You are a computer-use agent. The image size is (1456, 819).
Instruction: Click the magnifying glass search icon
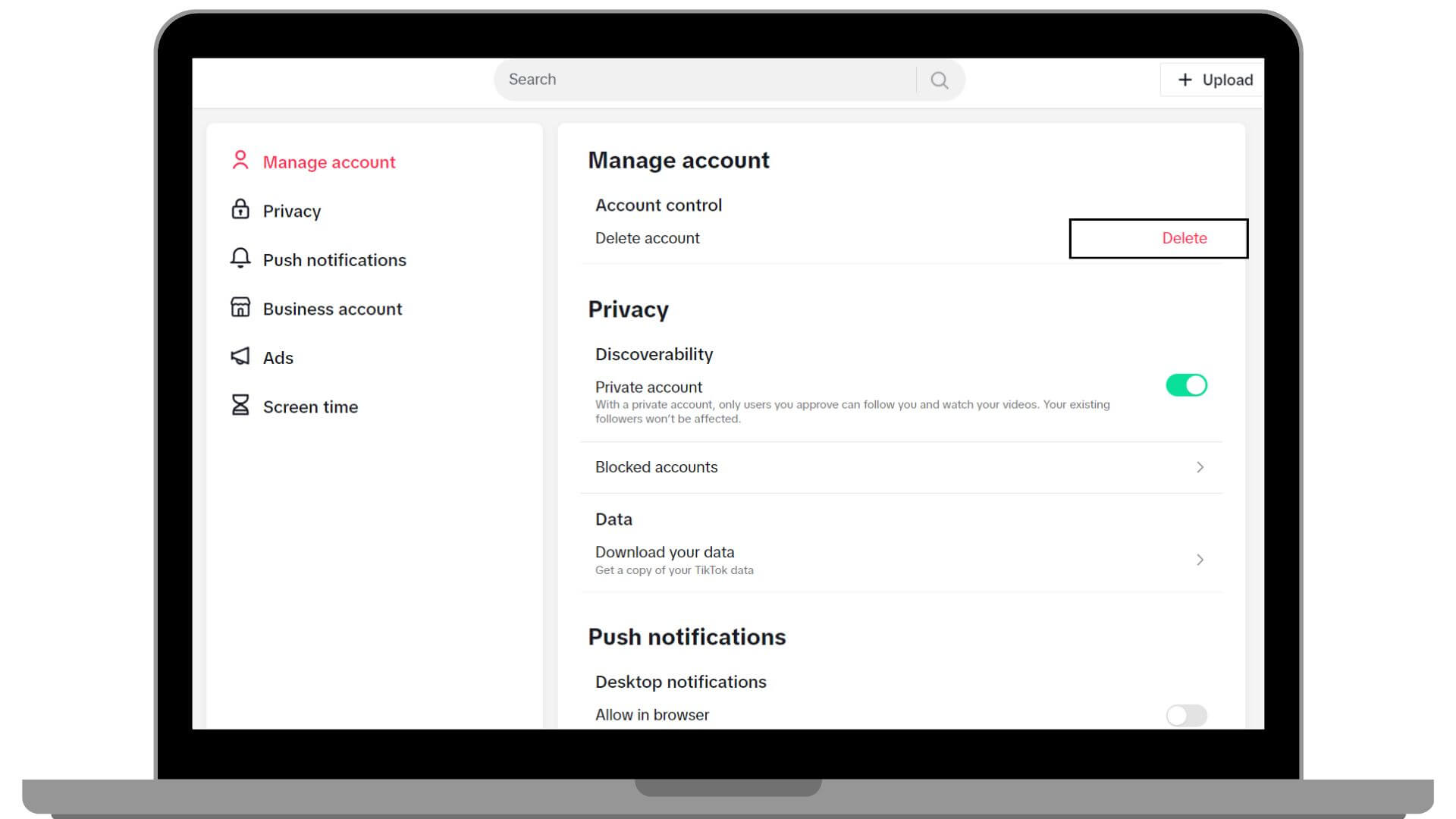tap(940, 80)
